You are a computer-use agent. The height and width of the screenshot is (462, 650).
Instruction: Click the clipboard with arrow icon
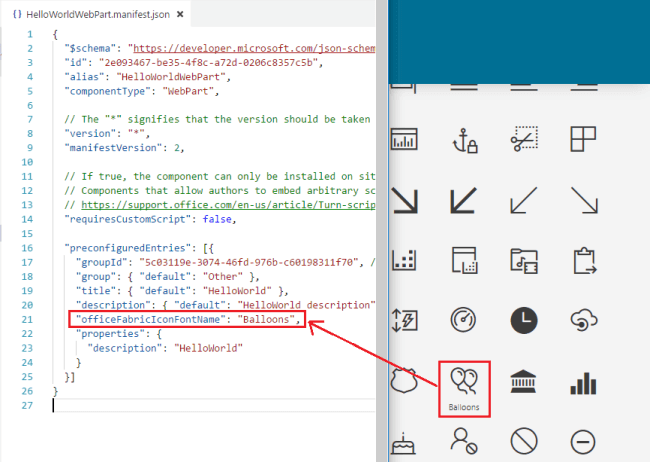pos(585,261)
